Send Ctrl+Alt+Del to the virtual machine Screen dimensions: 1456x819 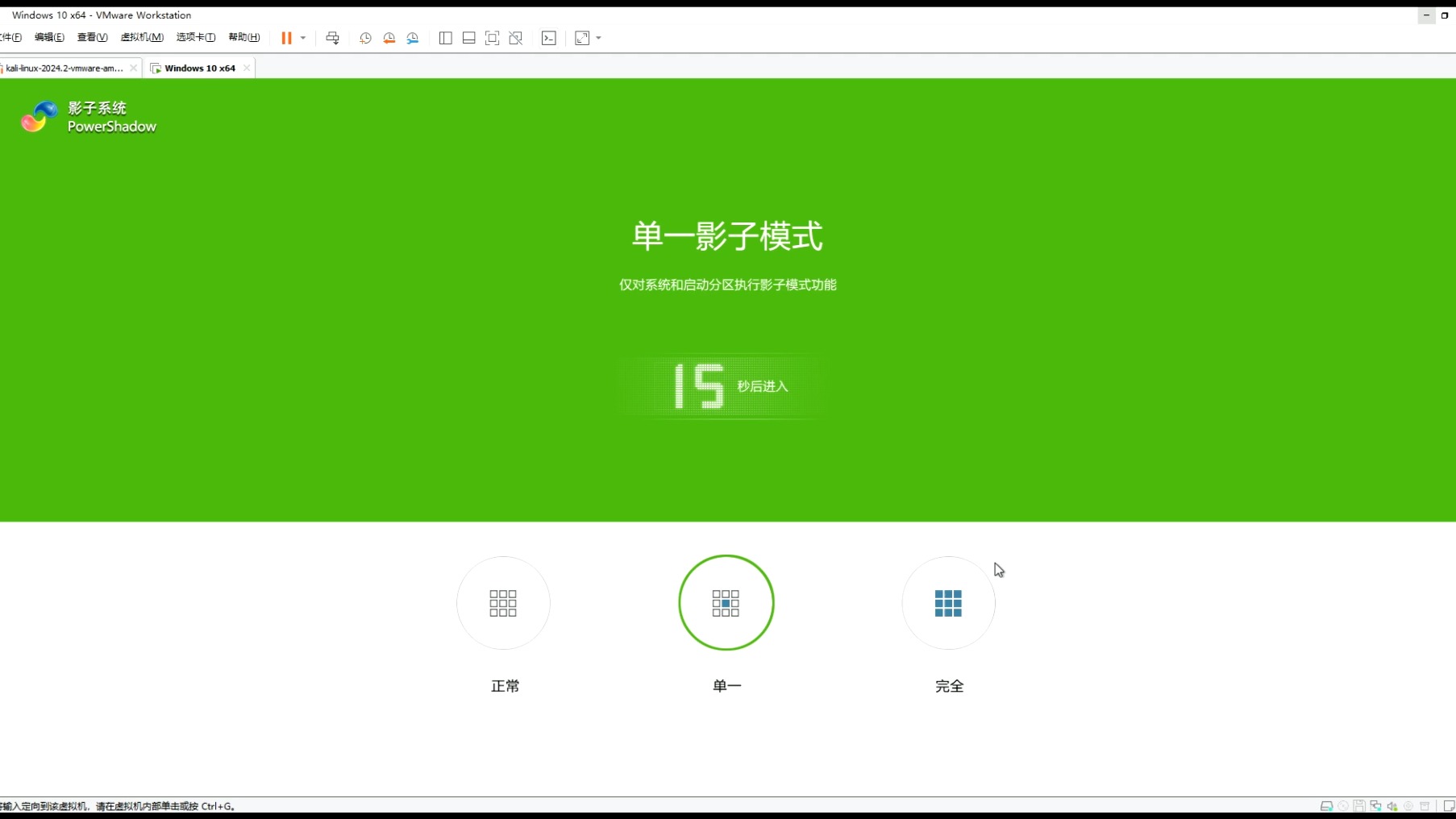click(332, 38)
